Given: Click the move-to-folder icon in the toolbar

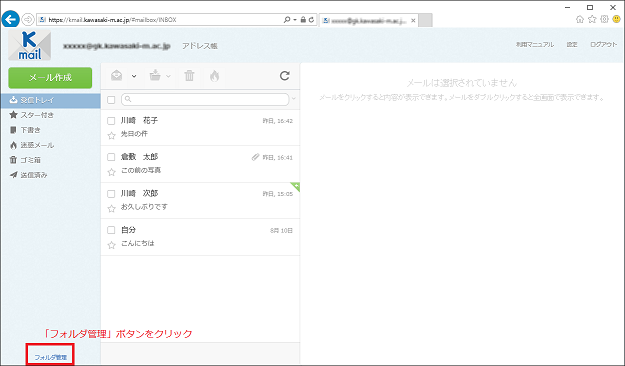Looking at the screenshot, I should pyautogui.click(x=155, y=75).
